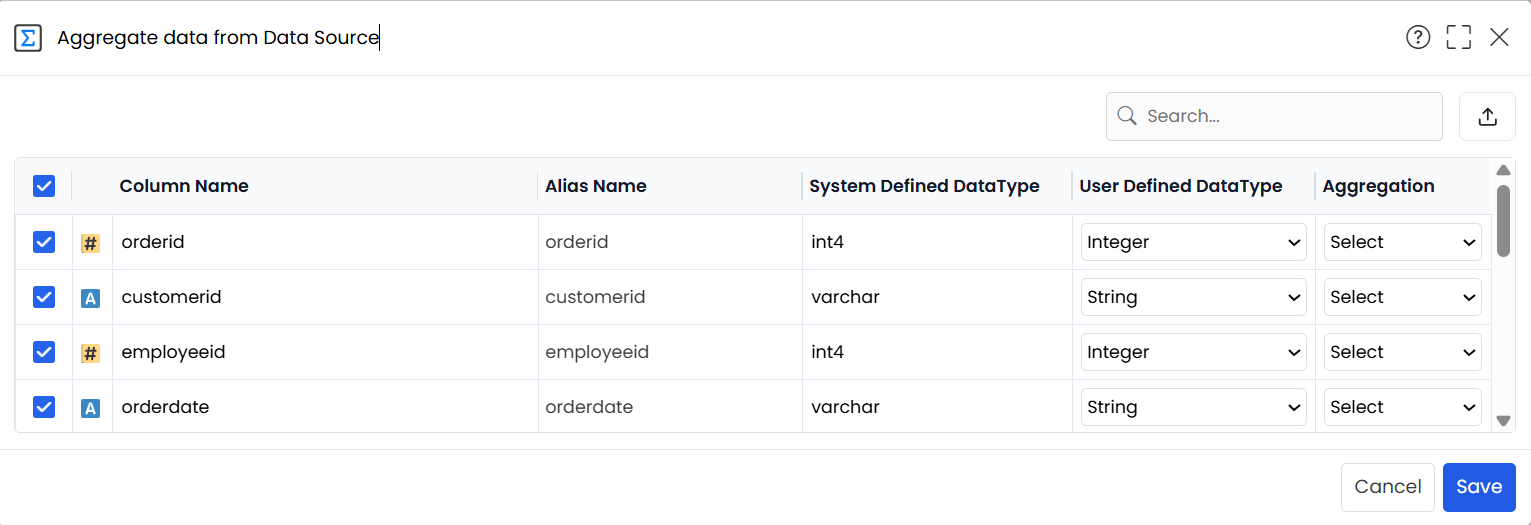This screenshot has width=1531, height=525.
Task: Open Aggregation Select dropdown for orderdate
Action: point(1403,407)
